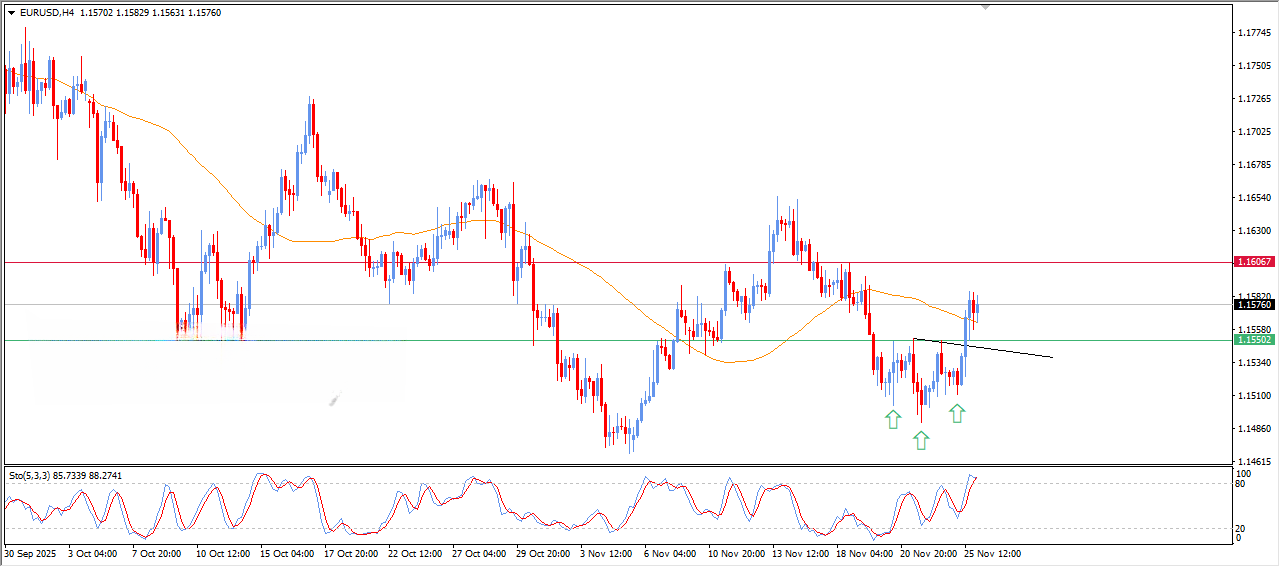The height and width of the screenshot is (567, 1280).
Task: Click the chart shift triangle marker at top
Action: 986,8
